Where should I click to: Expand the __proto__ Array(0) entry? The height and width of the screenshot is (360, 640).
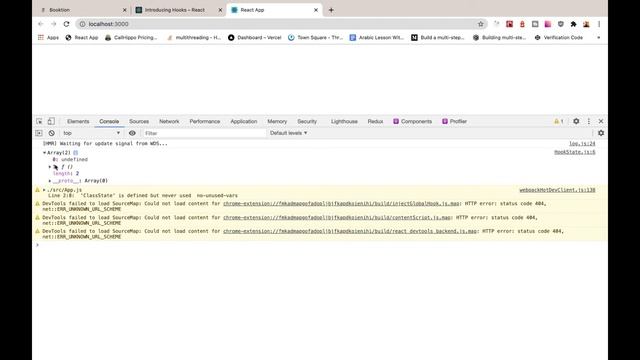50,181
